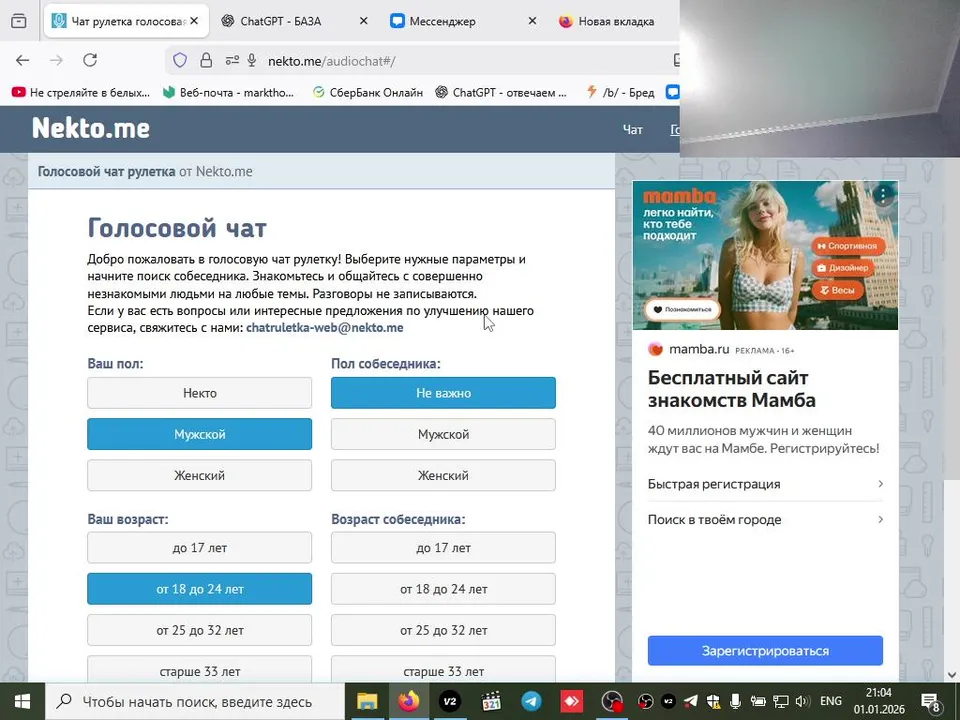The image size is (960, 720).
Task: Open Windows Start menu
Action: 22,702
